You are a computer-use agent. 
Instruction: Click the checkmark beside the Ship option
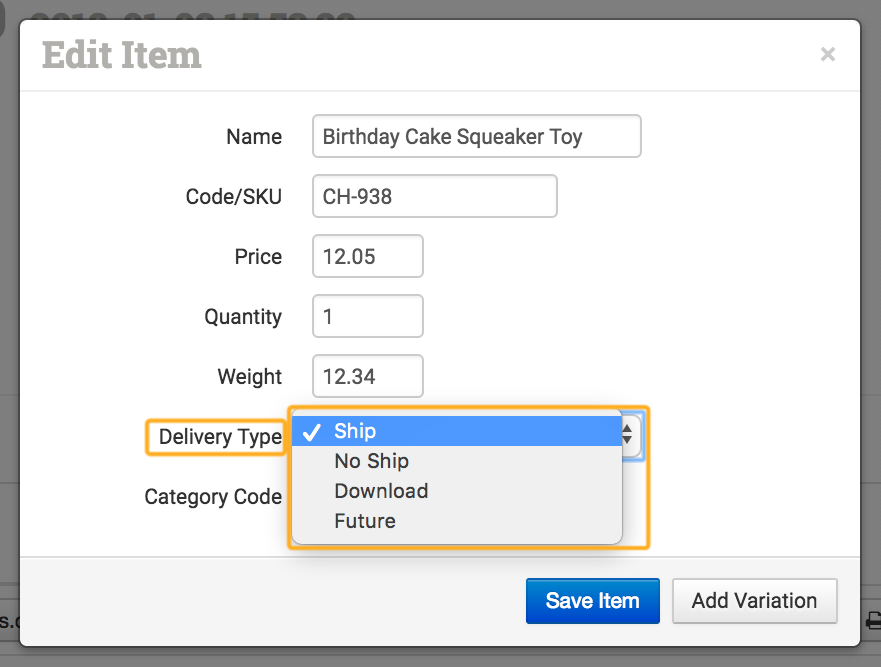312,431
